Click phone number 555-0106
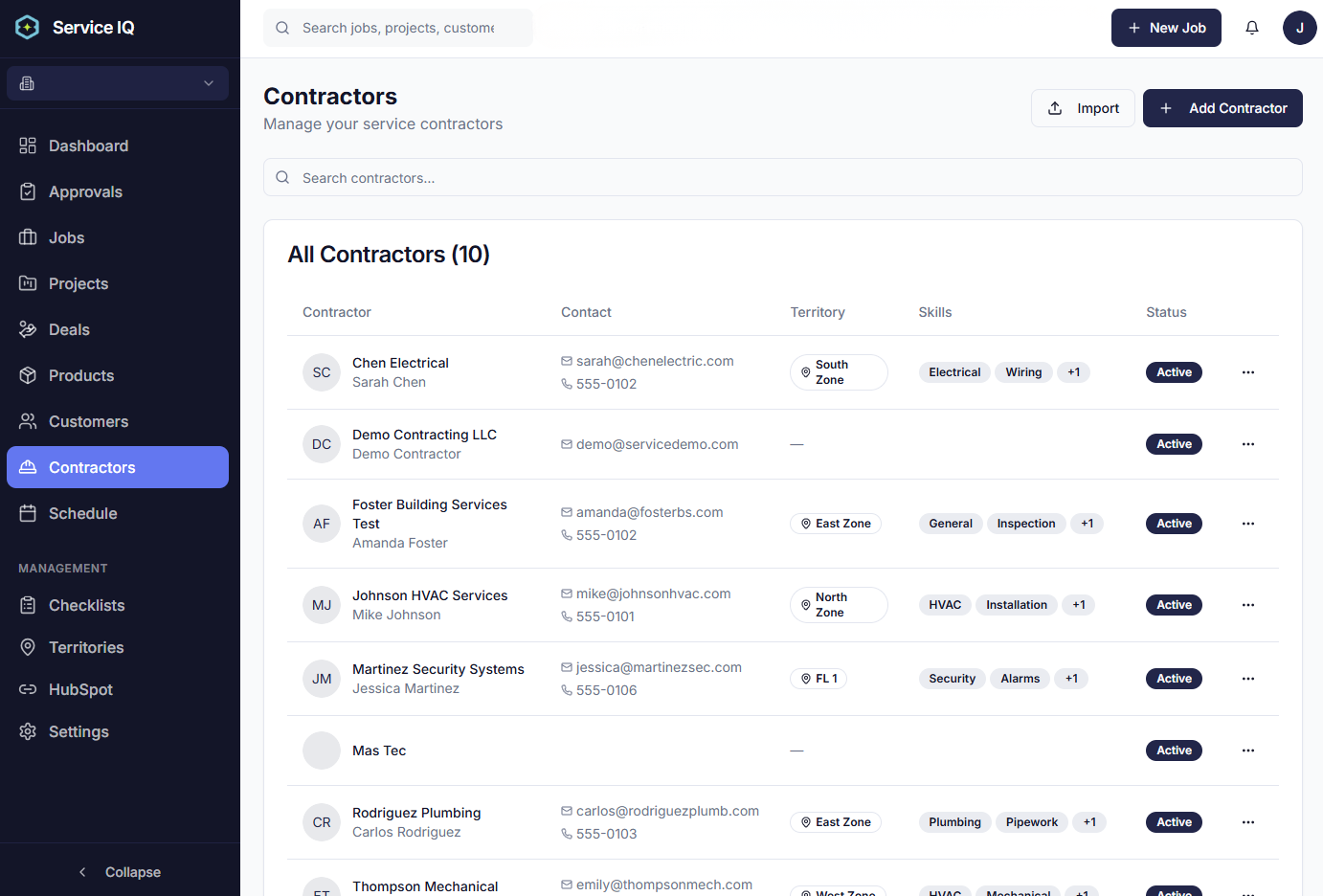 [606, 690]
